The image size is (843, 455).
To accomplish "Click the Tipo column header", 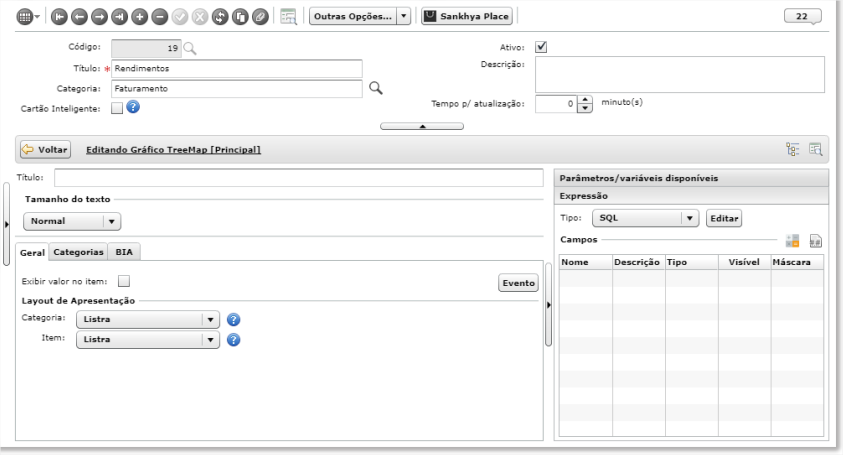I will point(691,262).
